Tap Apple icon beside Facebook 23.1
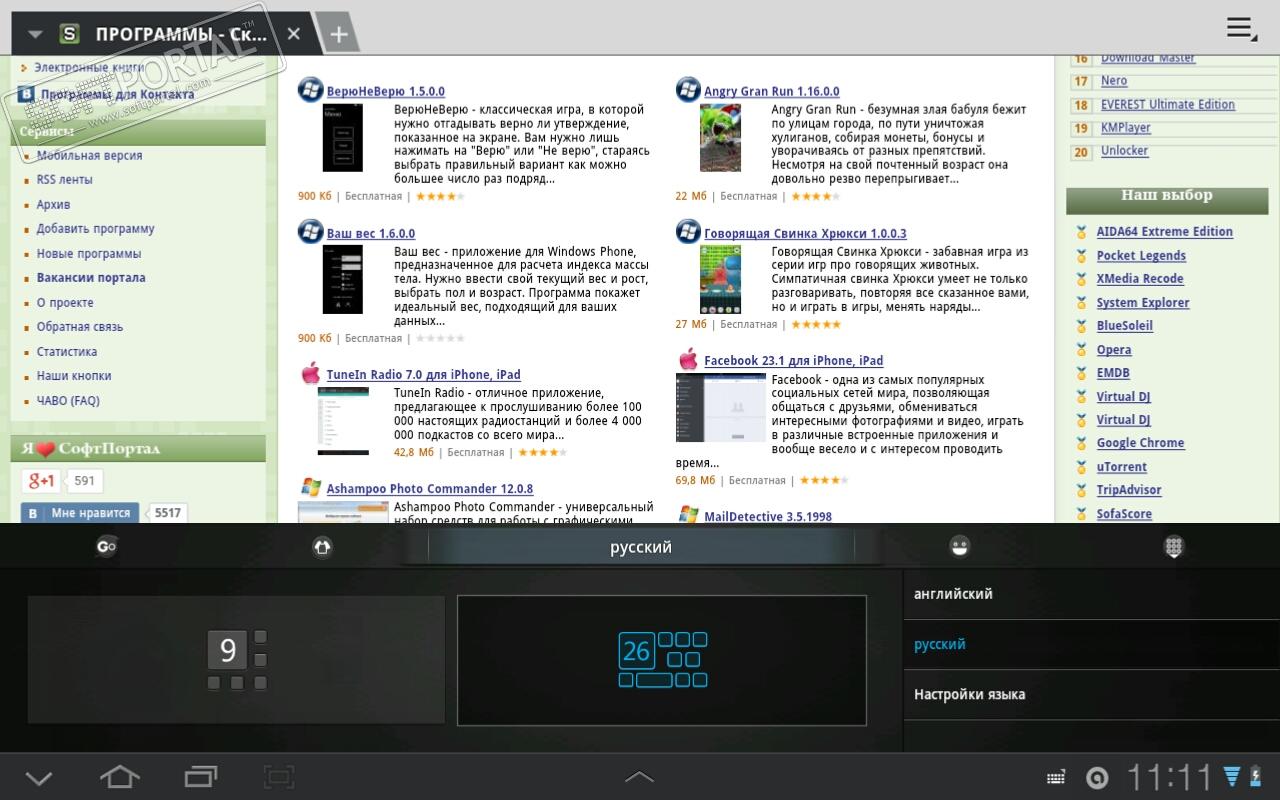The width and height of the screenshot is (1280, 800). click(x=688, y=360)
